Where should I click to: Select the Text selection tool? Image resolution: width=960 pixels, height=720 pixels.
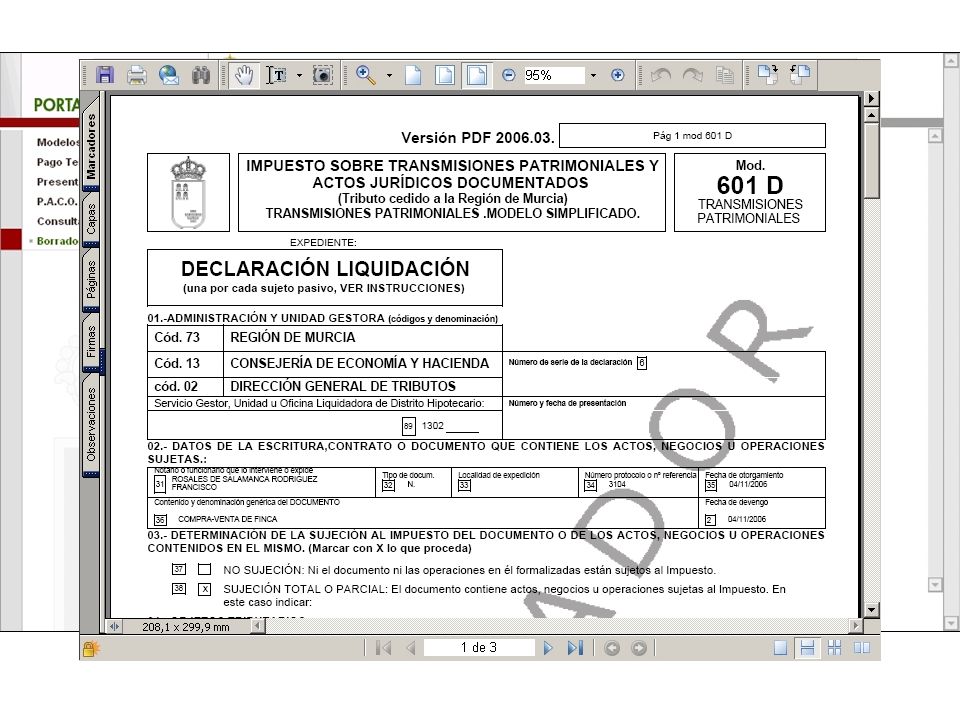277,75
